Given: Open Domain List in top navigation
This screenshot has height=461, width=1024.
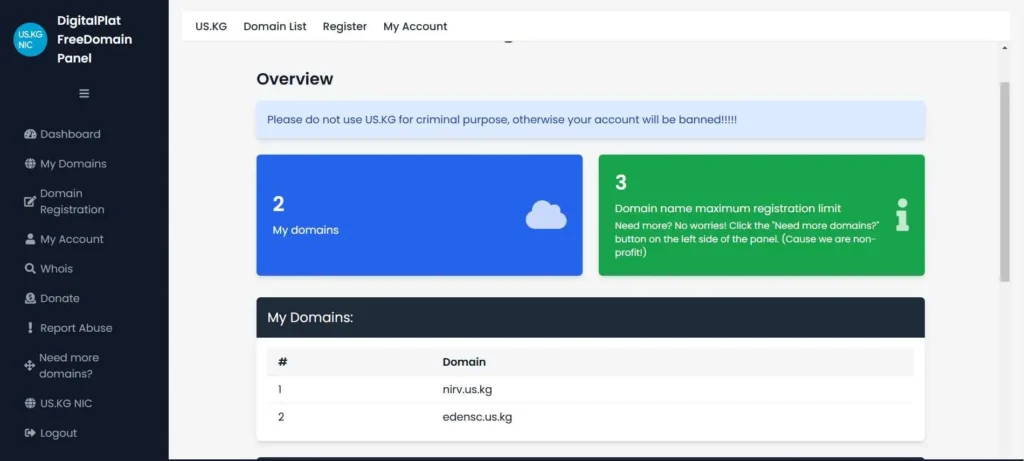Looking at the screenshot, I should pyautogui.click(x=275, y=26).
